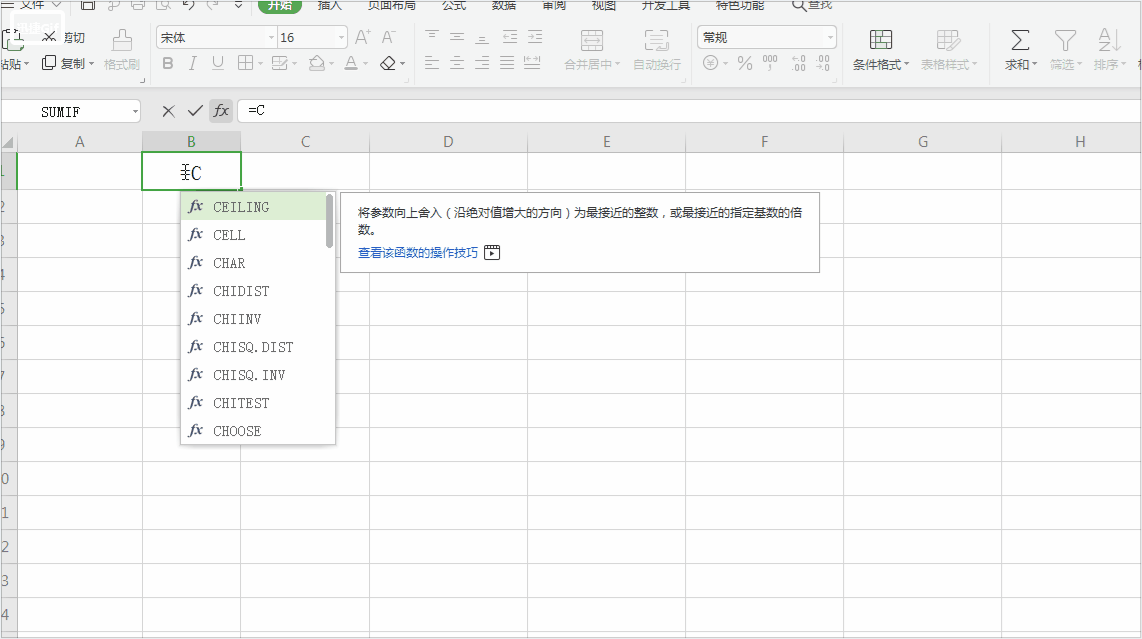Viewport: 1142px width, 639px height.
Task: Click the function list scrollbar thumb
Action: (330, 222)
